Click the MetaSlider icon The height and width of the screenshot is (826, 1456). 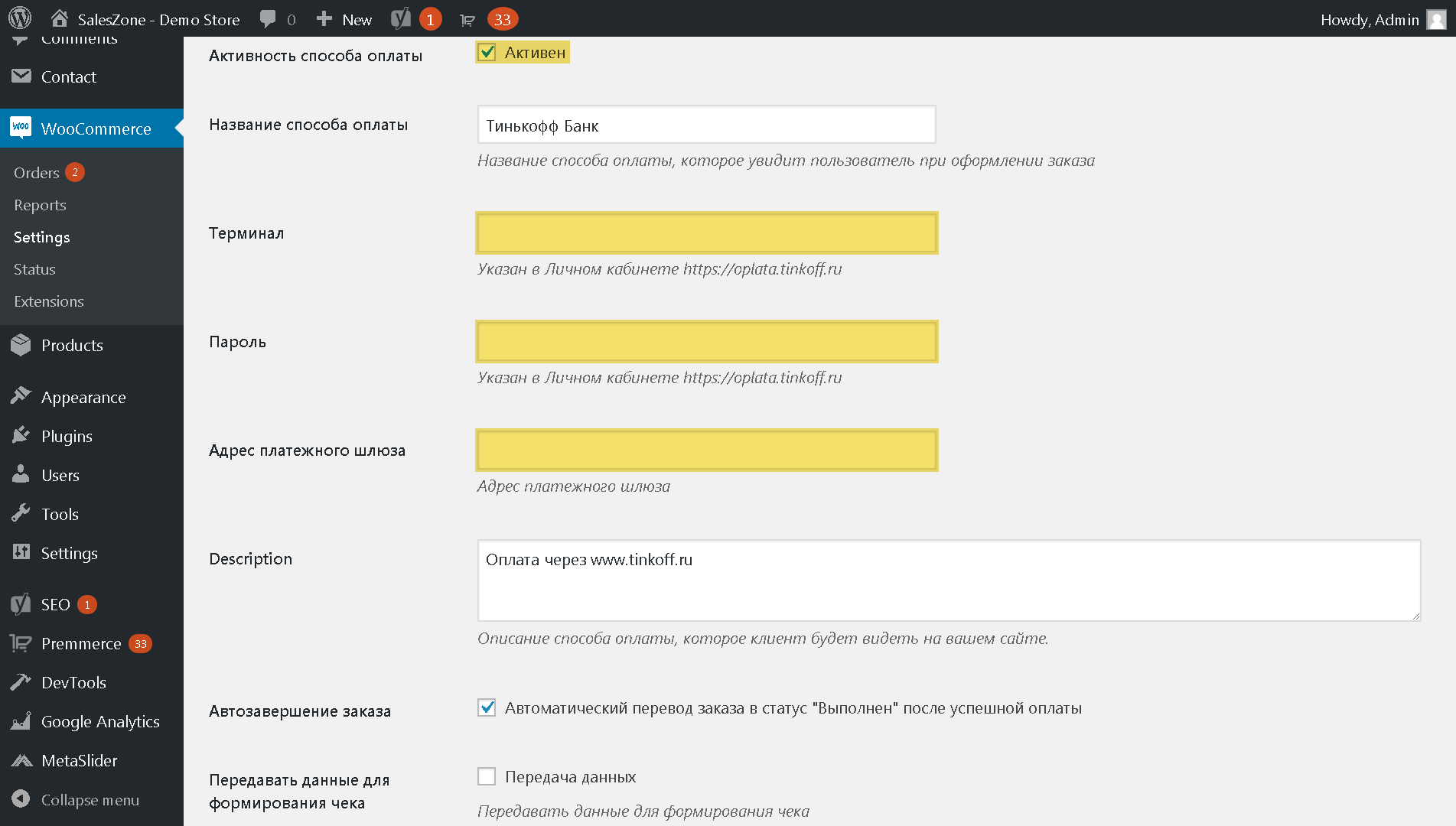[21, 760]
